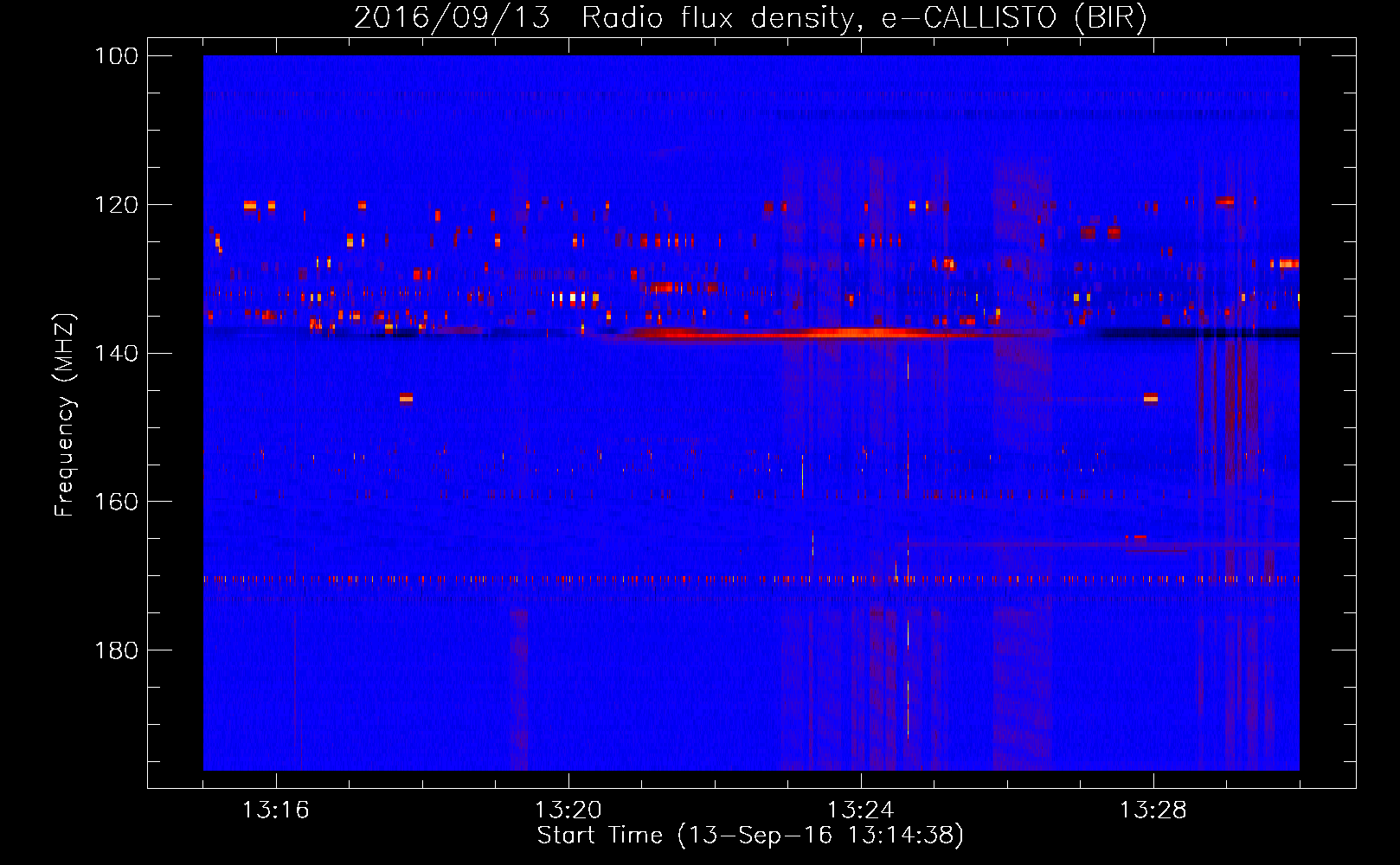Click the plot title '2016/09/13 Radio flux density'

(750, 17)
